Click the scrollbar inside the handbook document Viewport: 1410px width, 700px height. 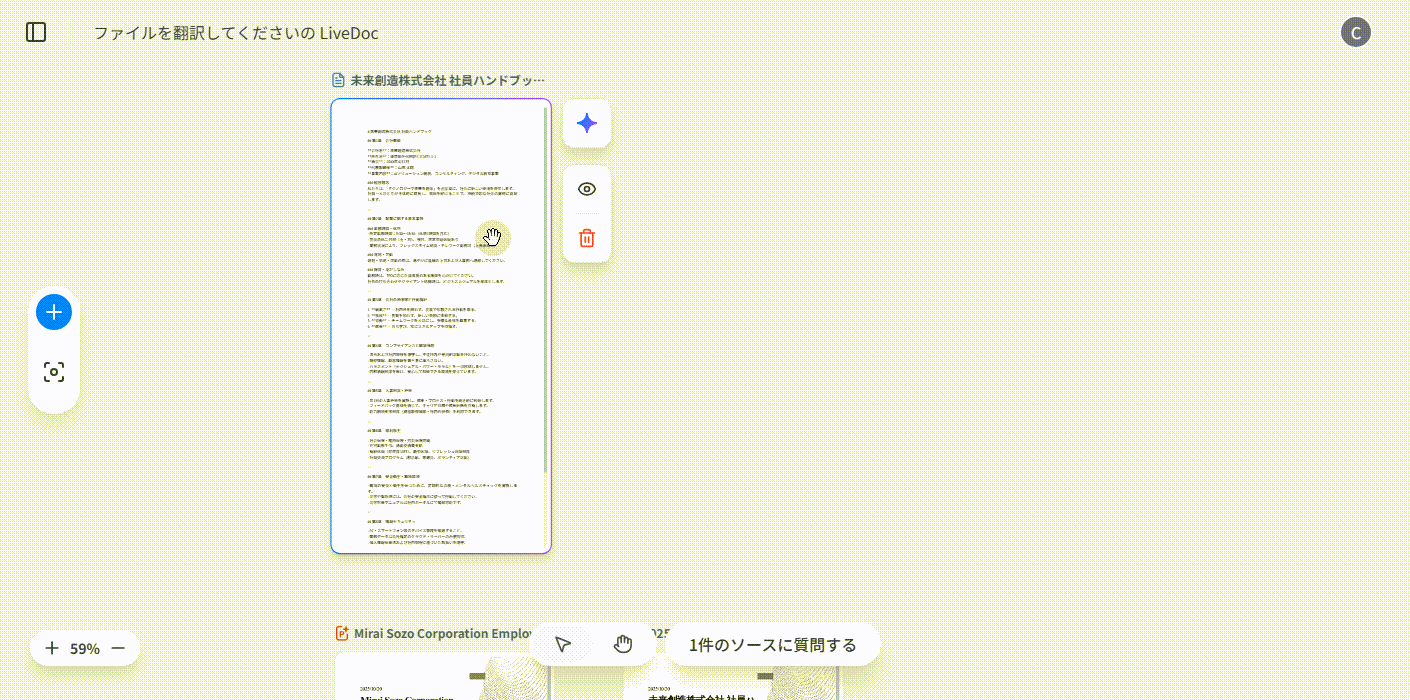tap(545, 290)
